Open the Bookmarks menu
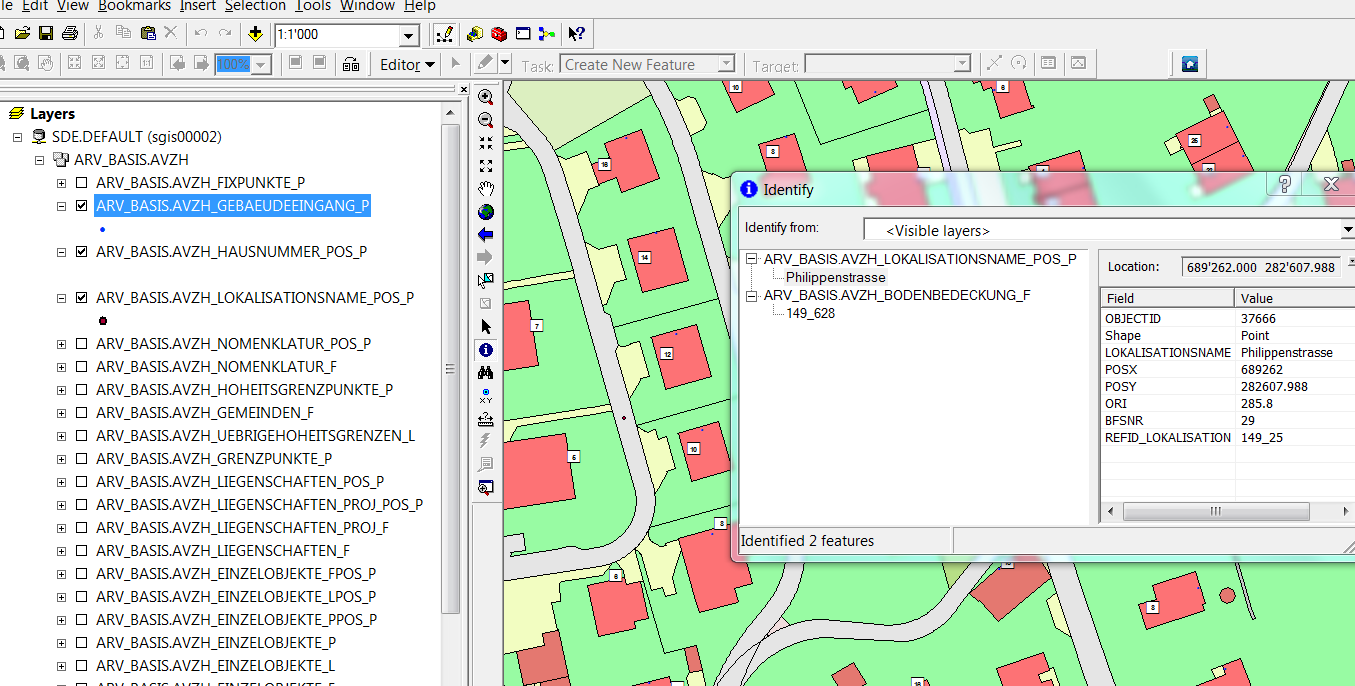1355x686 pixels. 134,6
